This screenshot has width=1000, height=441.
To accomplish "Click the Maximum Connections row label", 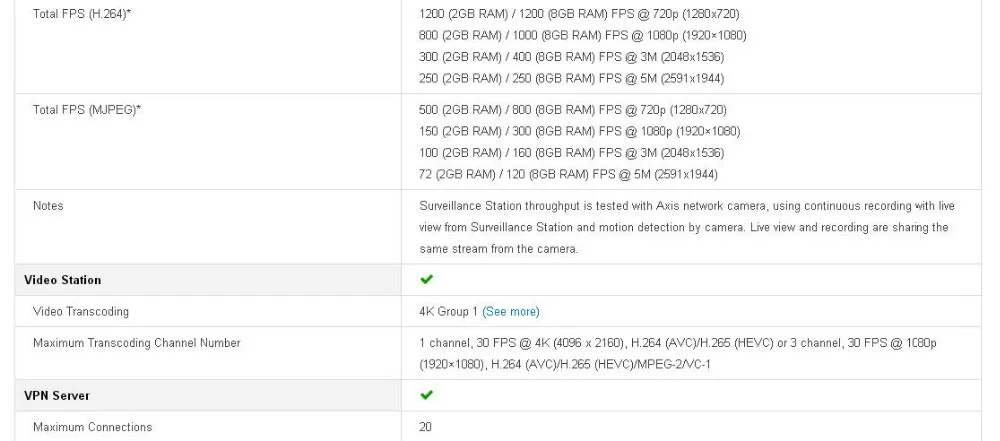I will coord(92,427).
